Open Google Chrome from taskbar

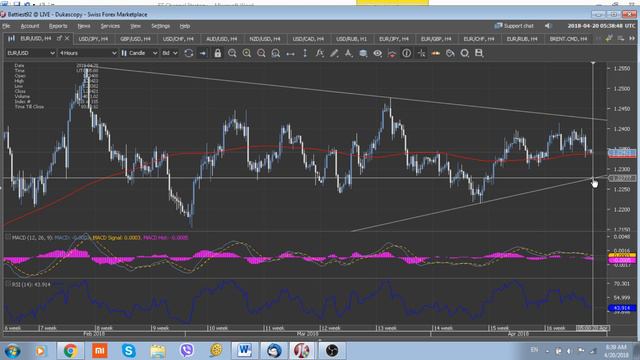point(70,351)
